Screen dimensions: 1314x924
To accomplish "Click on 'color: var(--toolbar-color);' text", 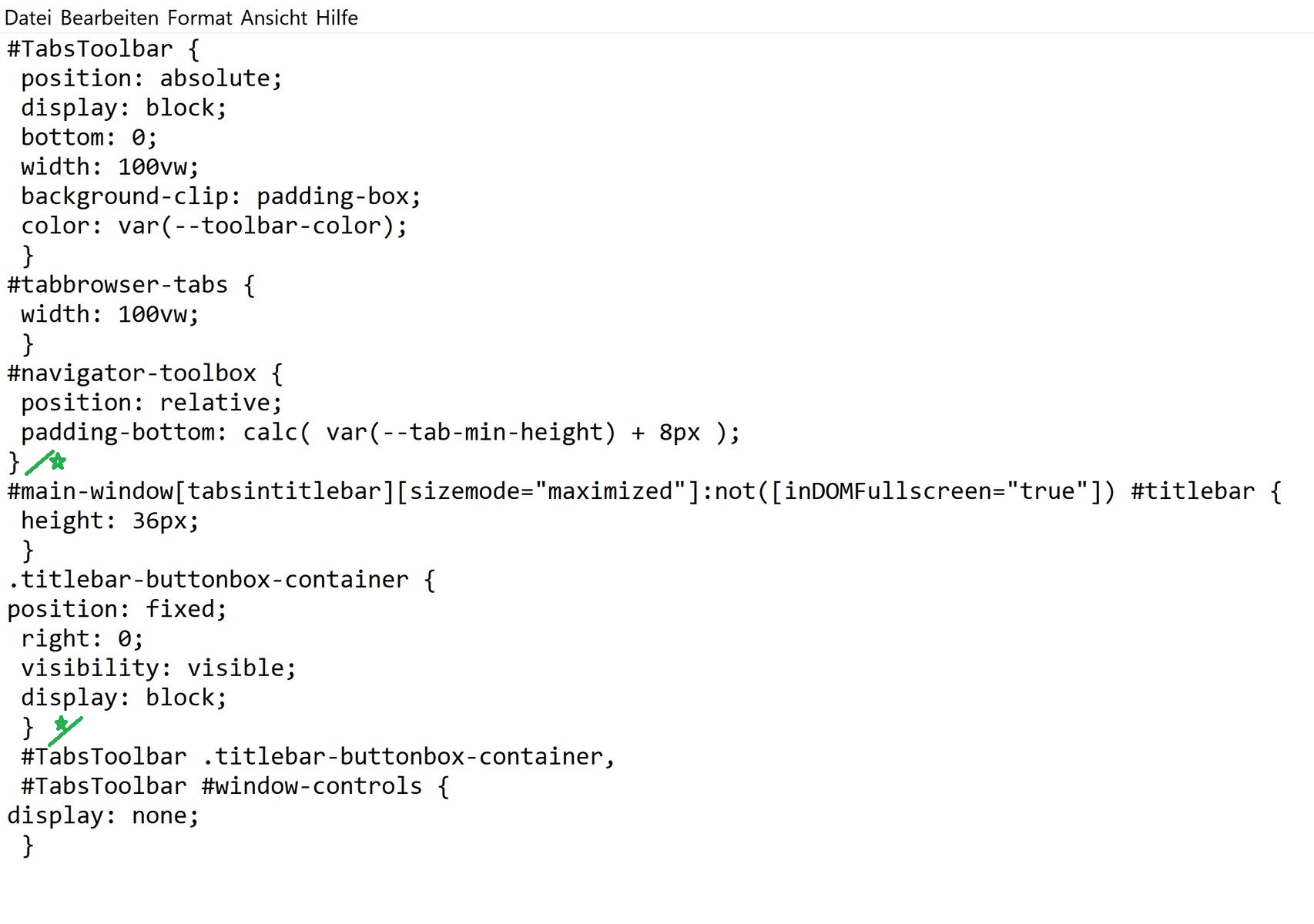I will click(x=213, y=226).
